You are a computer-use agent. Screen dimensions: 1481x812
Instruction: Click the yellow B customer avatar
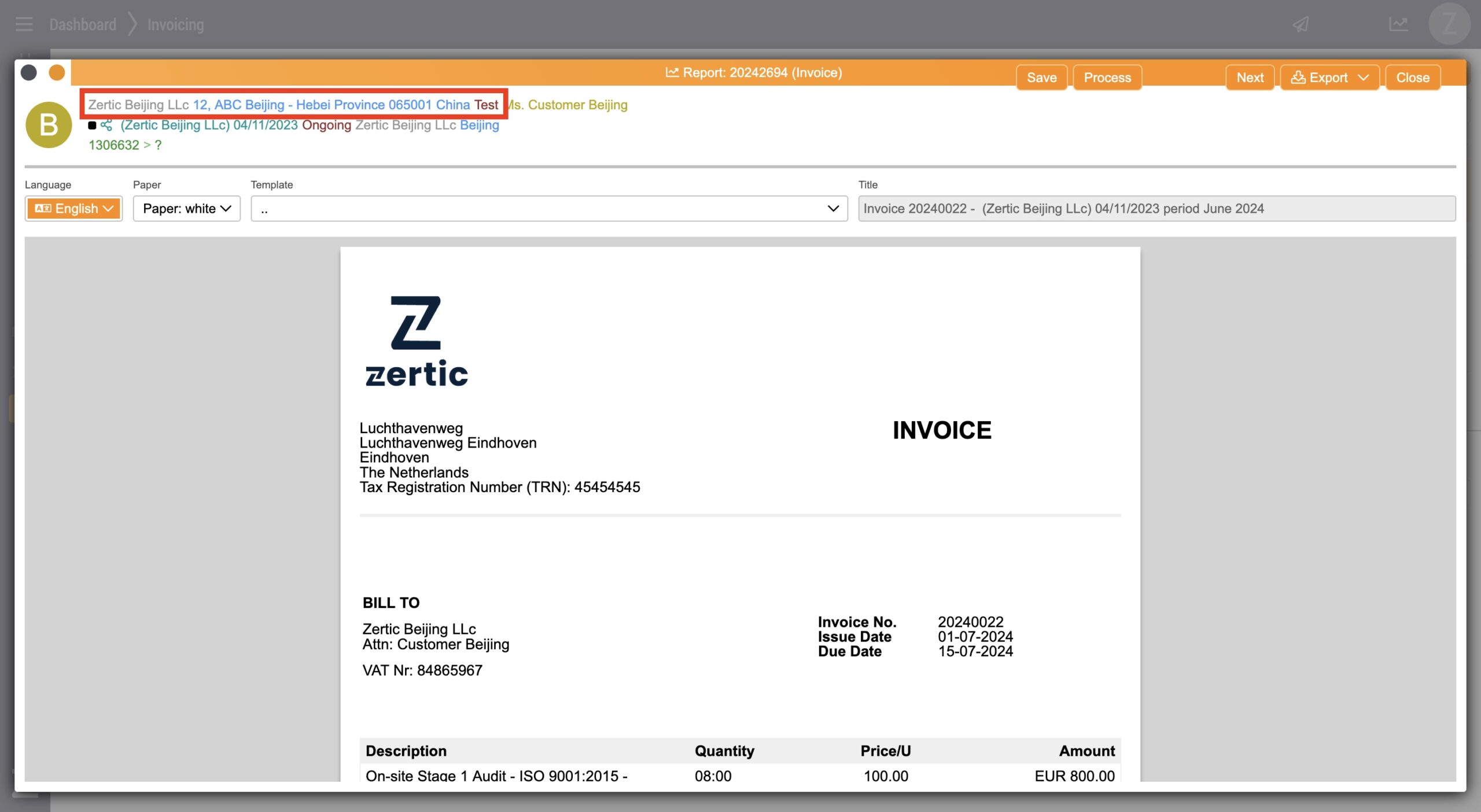[x=49, y=125]
